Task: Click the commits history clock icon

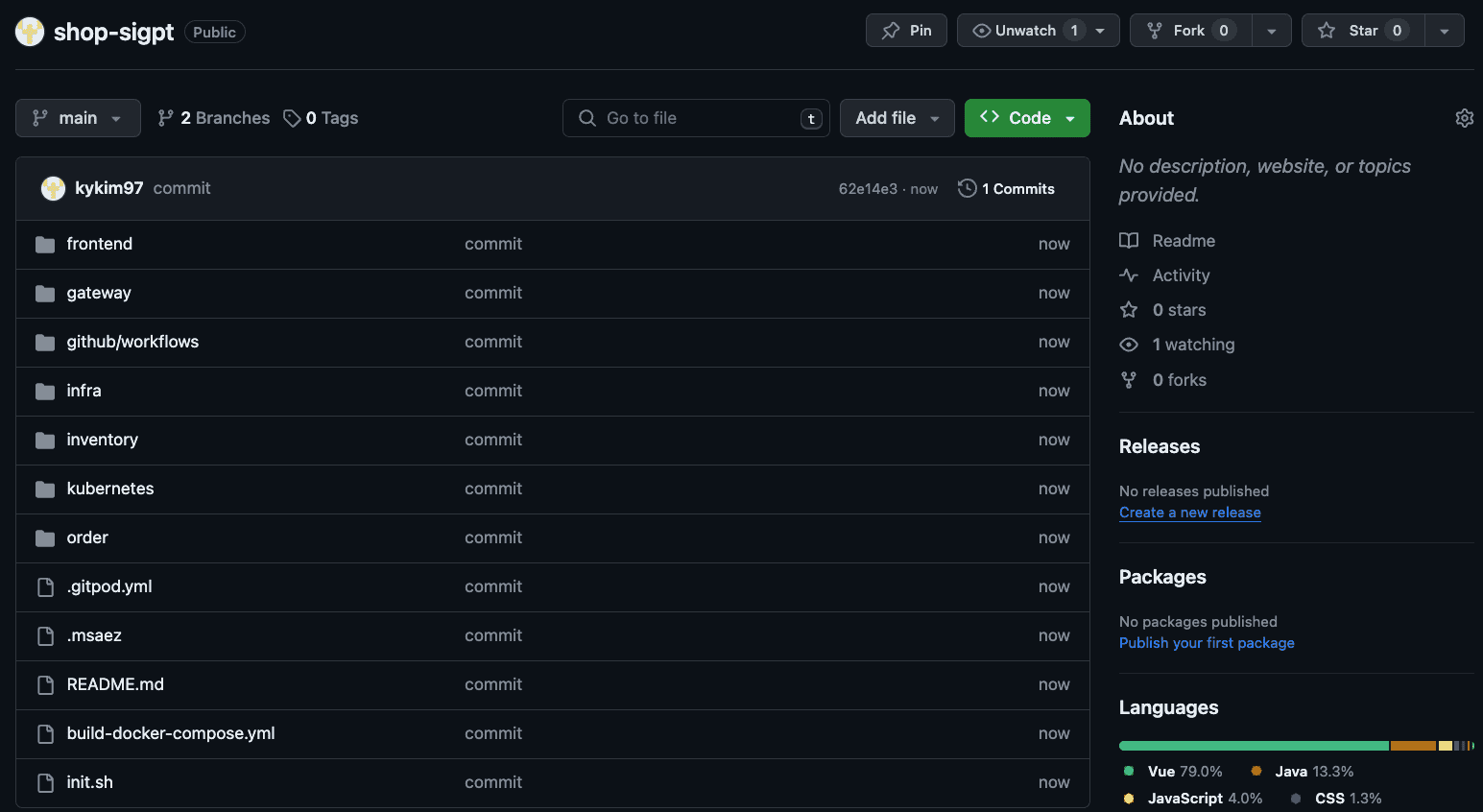Action: 968,188
